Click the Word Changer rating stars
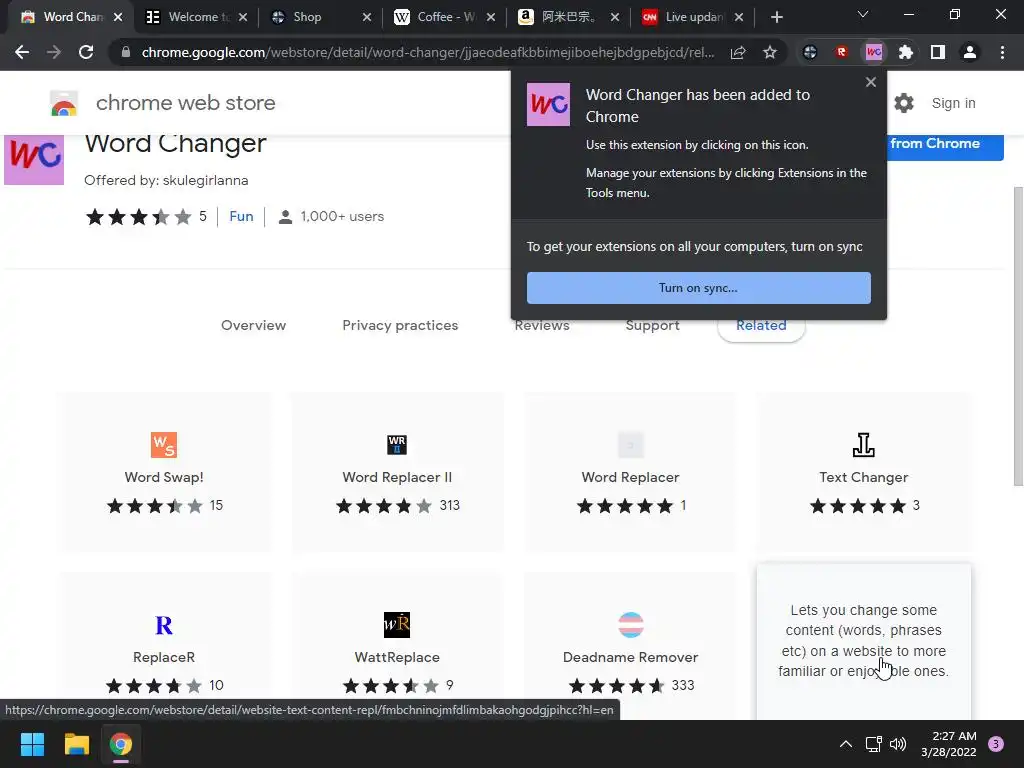Screen dimensions: 1024x768 pos(138,216)
